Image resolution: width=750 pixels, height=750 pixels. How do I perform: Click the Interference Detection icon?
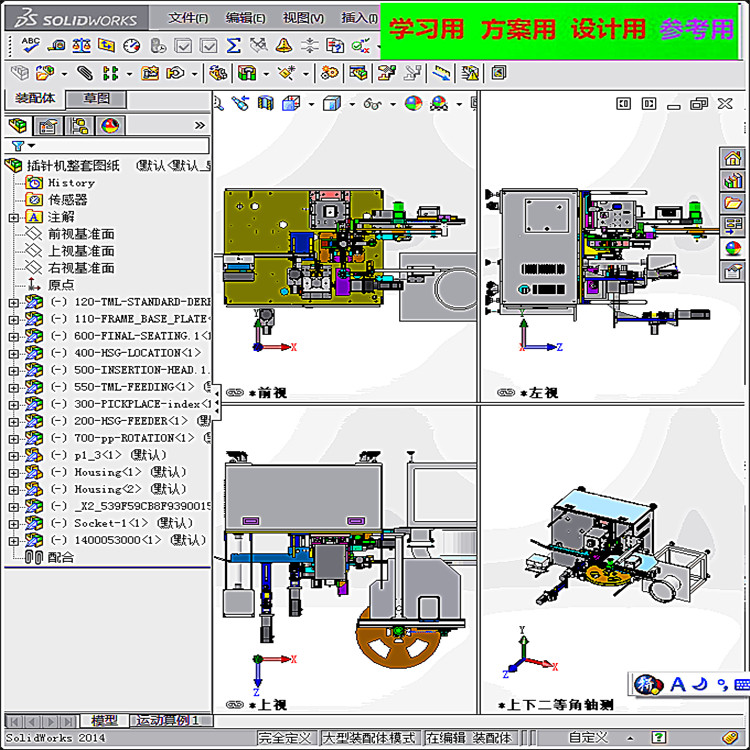click(470, 73)
